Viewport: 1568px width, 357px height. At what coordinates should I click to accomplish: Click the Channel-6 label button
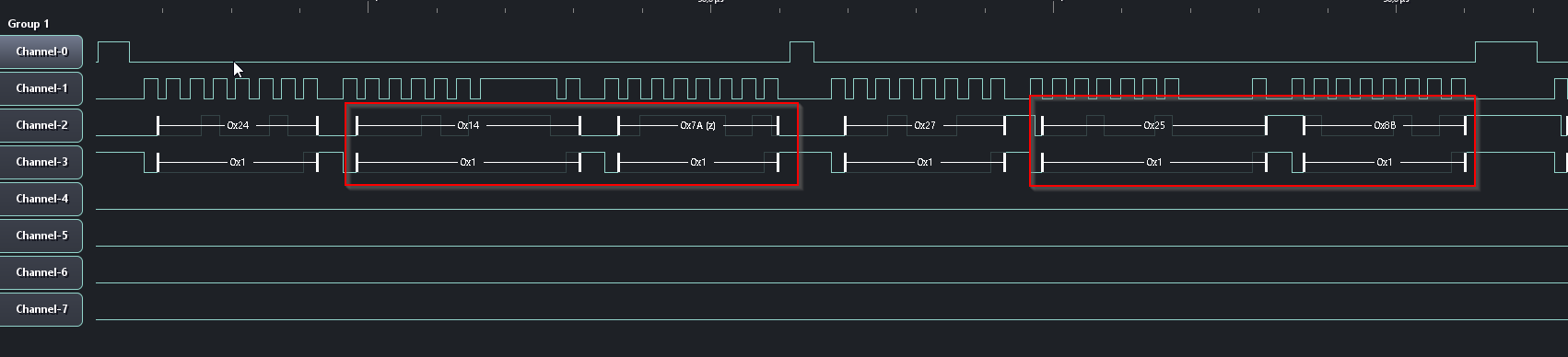point(41,272)
